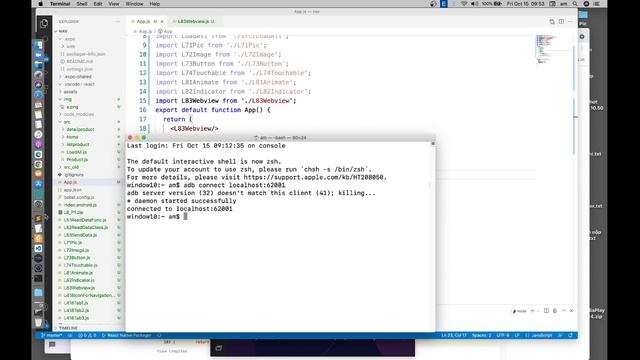Open the Help menu
This screenshot has height=360, width=640.
(155, 4)
